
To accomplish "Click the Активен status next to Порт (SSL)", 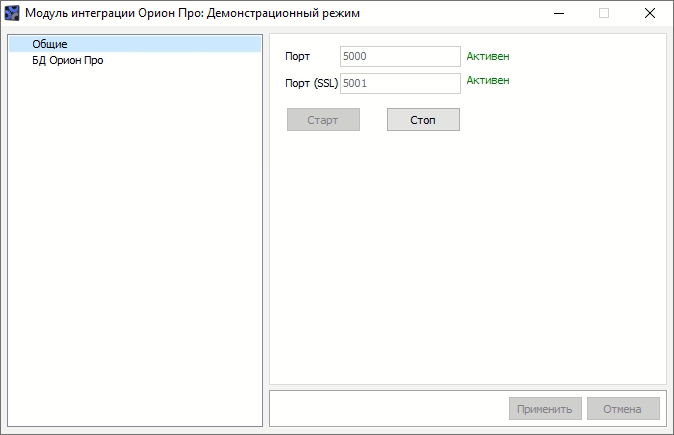I will coord(488,80).
